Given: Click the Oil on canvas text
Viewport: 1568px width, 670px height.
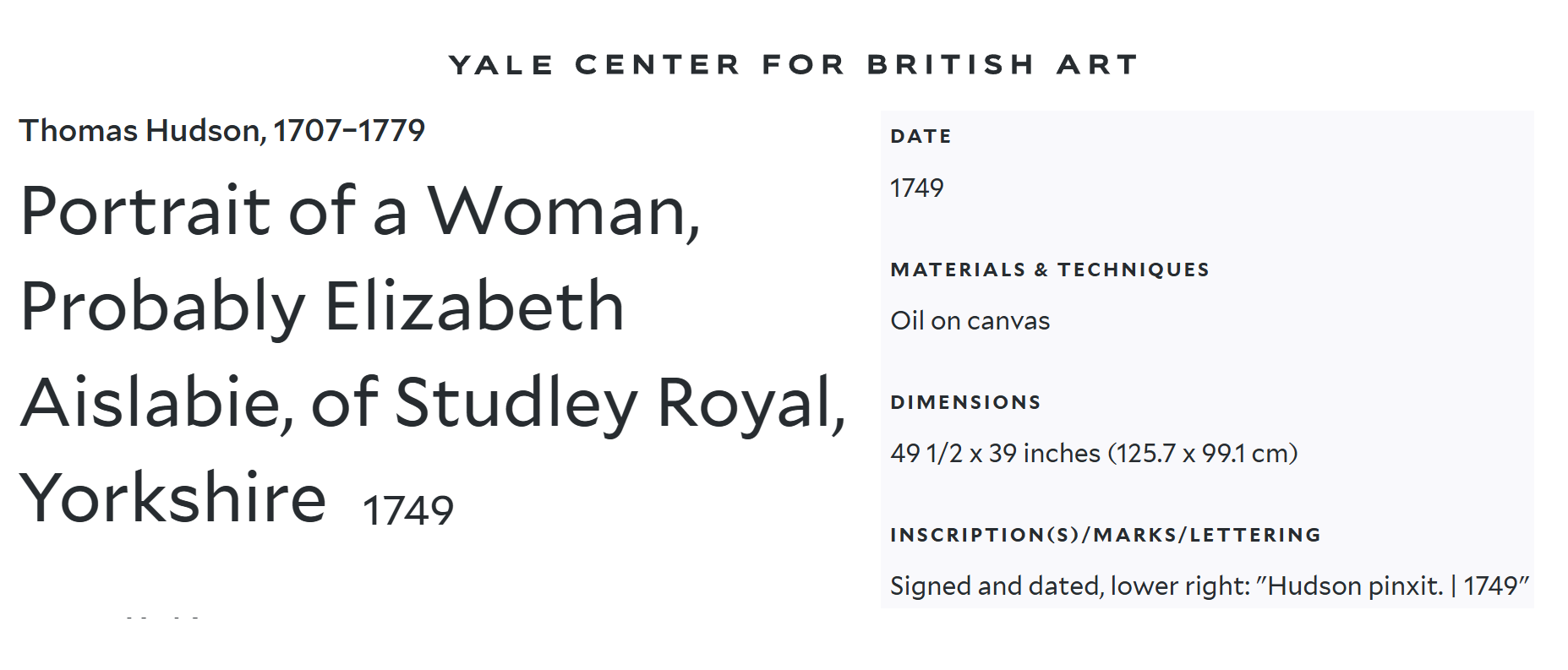Looking at the screenshot, I should [970, 321].
